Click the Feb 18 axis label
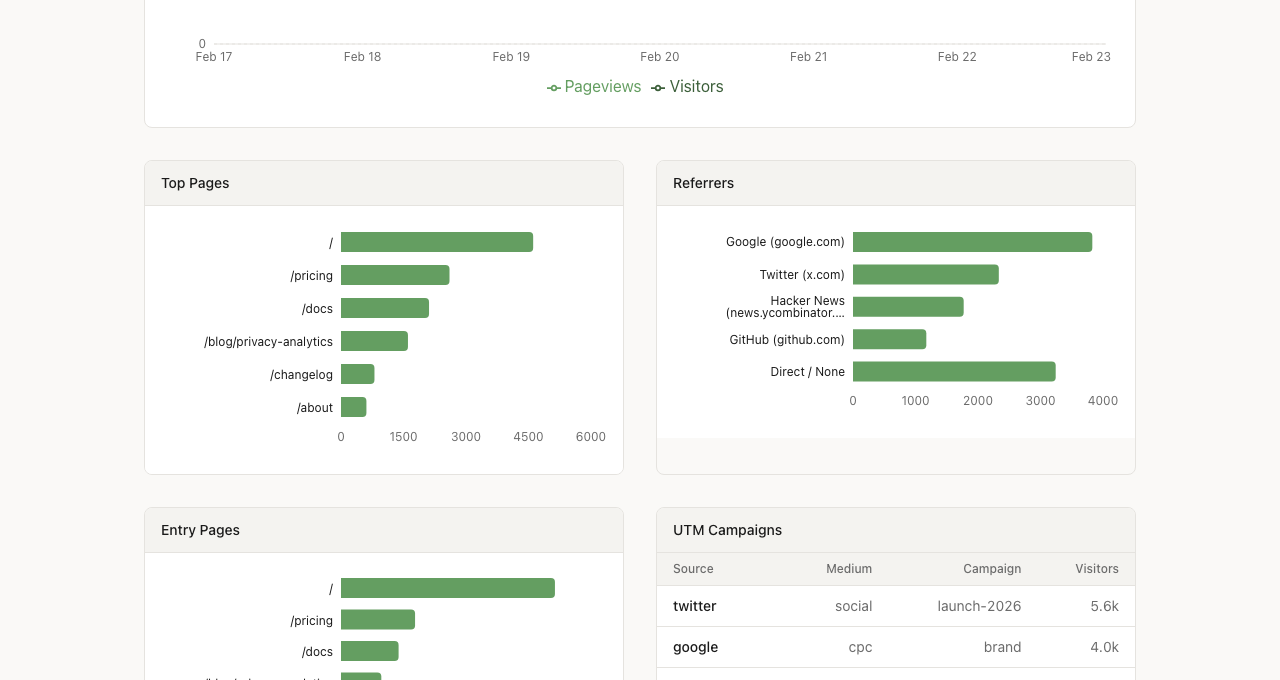Viewport: 1280px width, 680px height. pyautogui.click(x=362, y=57)
